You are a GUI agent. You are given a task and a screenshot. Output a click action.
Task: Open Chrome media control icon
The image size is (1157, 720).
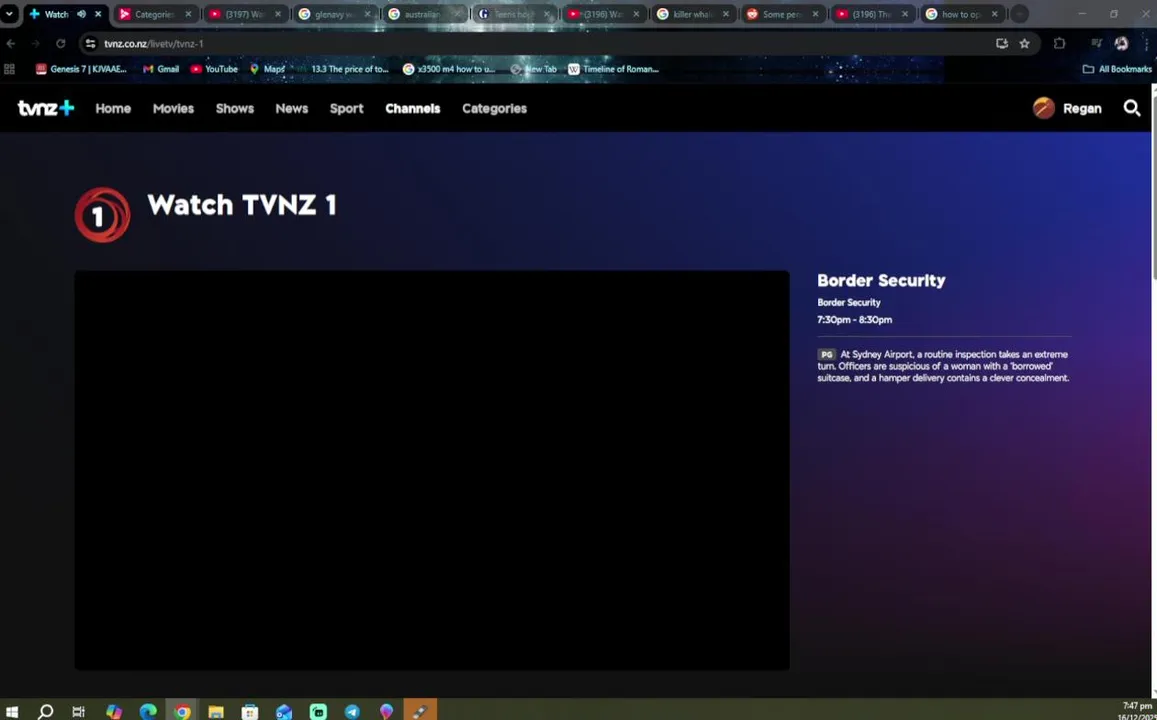pyautogui.click(x=1096, y=44)
